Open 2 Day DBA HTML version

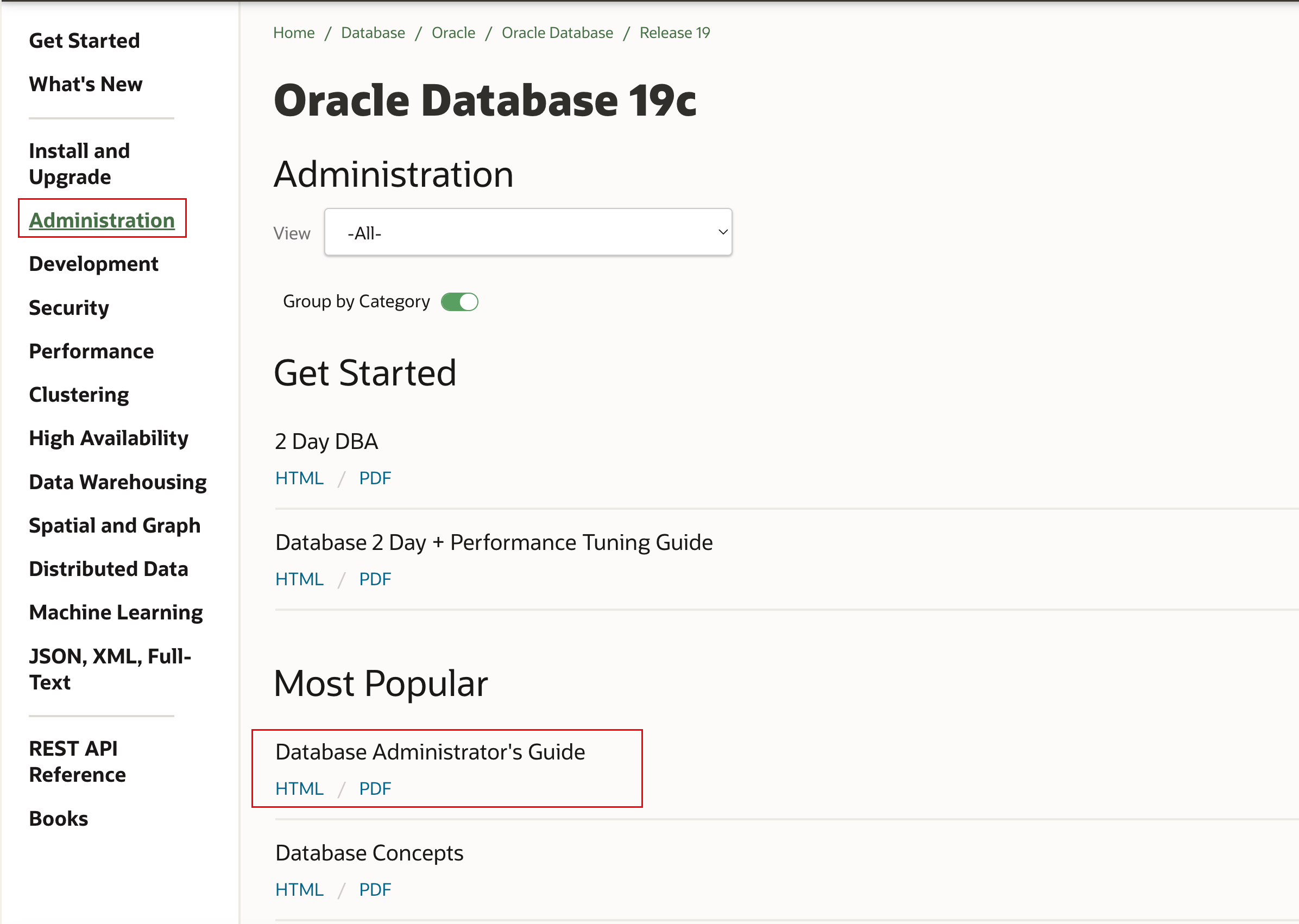(299, 478)
